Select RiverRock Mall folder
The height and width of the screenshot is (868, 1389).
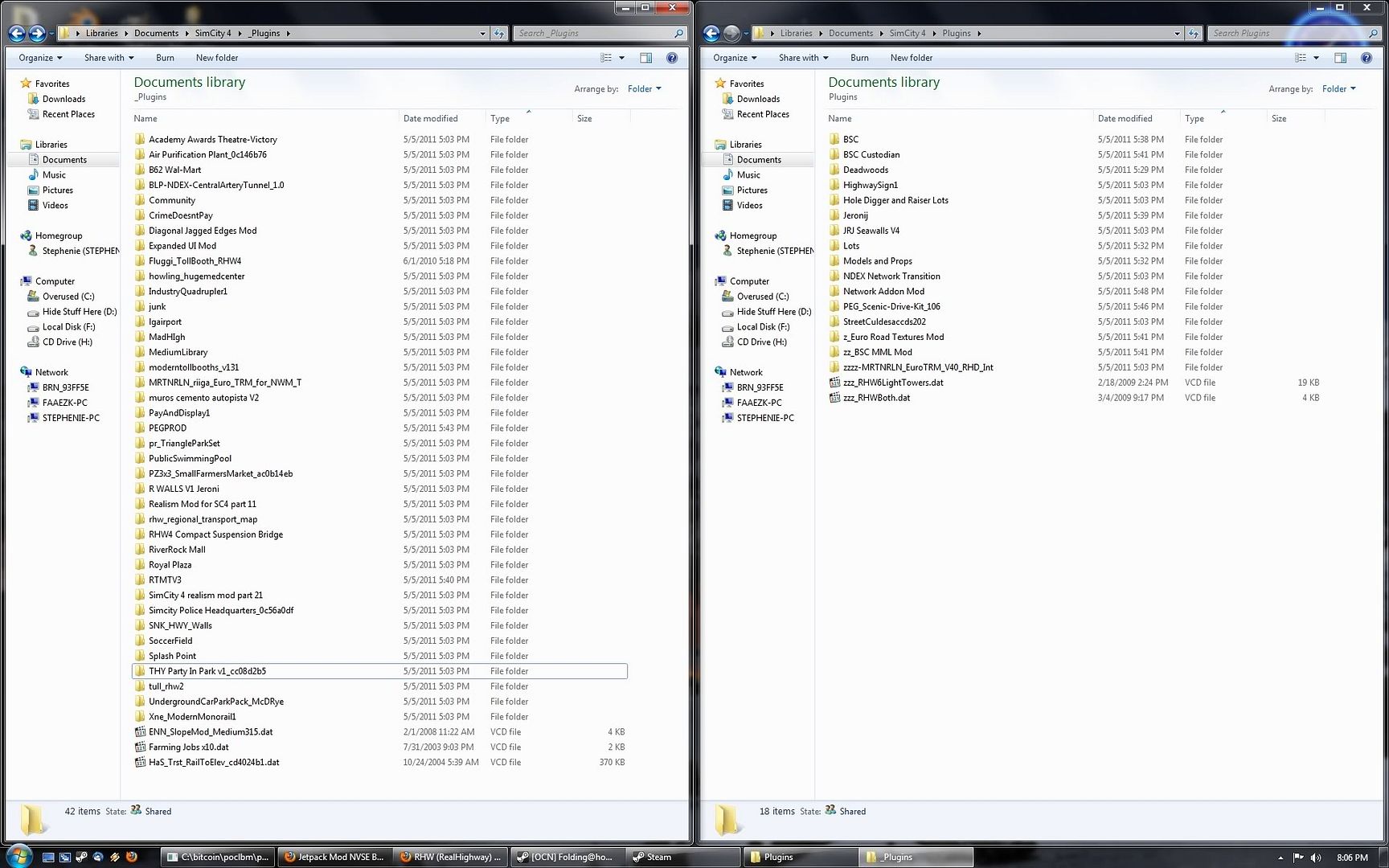coord(177,549)
